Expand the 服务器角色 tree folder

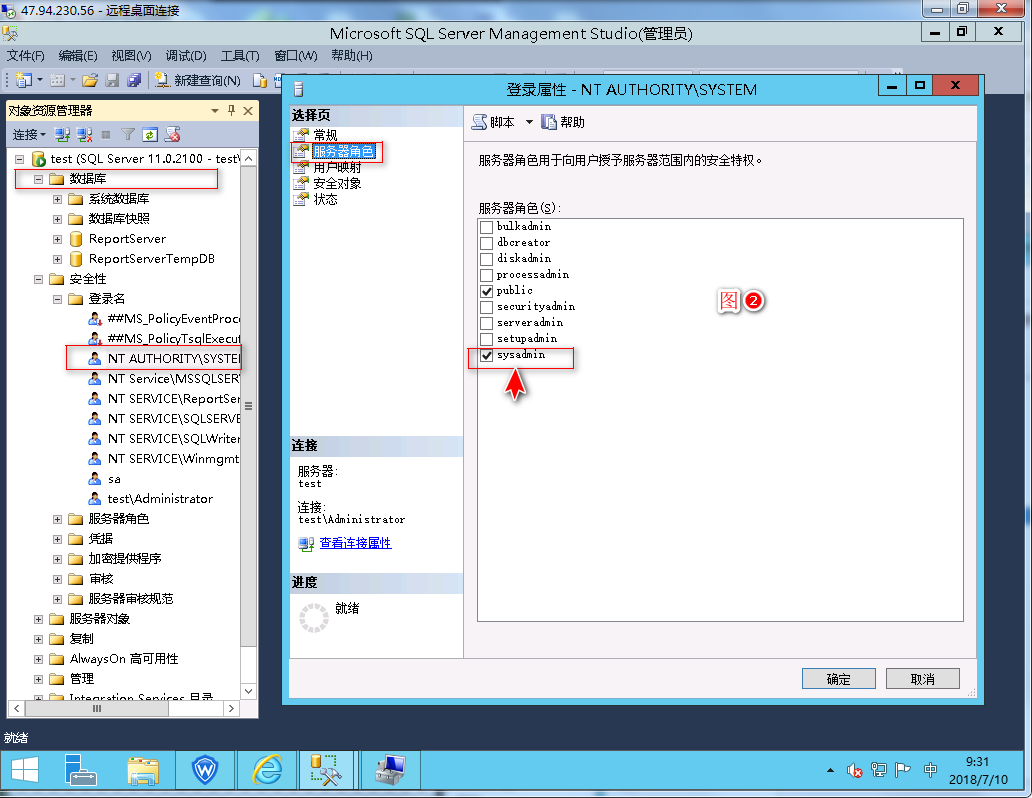[57, 519]
